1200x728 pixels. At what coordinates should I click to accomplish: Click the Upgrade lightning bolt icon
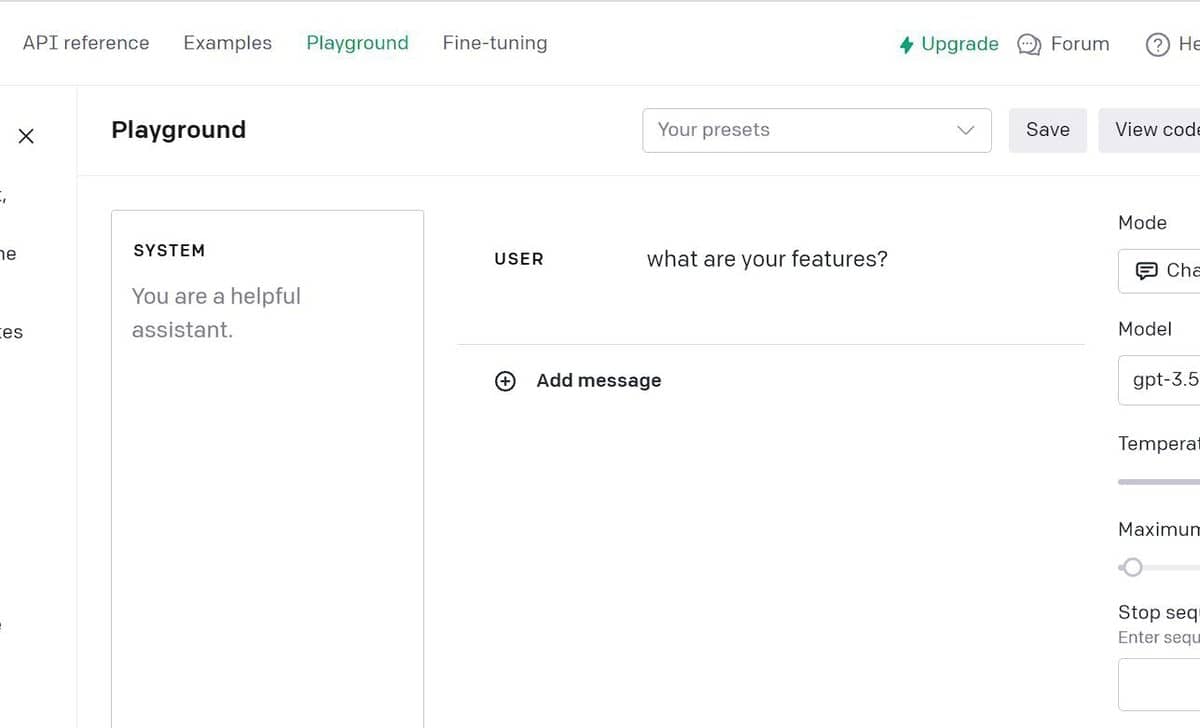(906, 45)
